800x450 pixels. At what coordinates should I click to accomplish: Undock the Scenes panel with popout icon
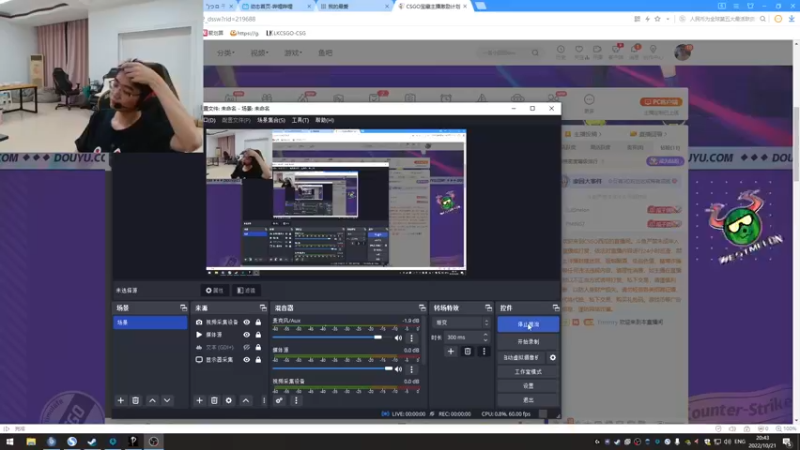pyautogui.click(x=183, y=308)
